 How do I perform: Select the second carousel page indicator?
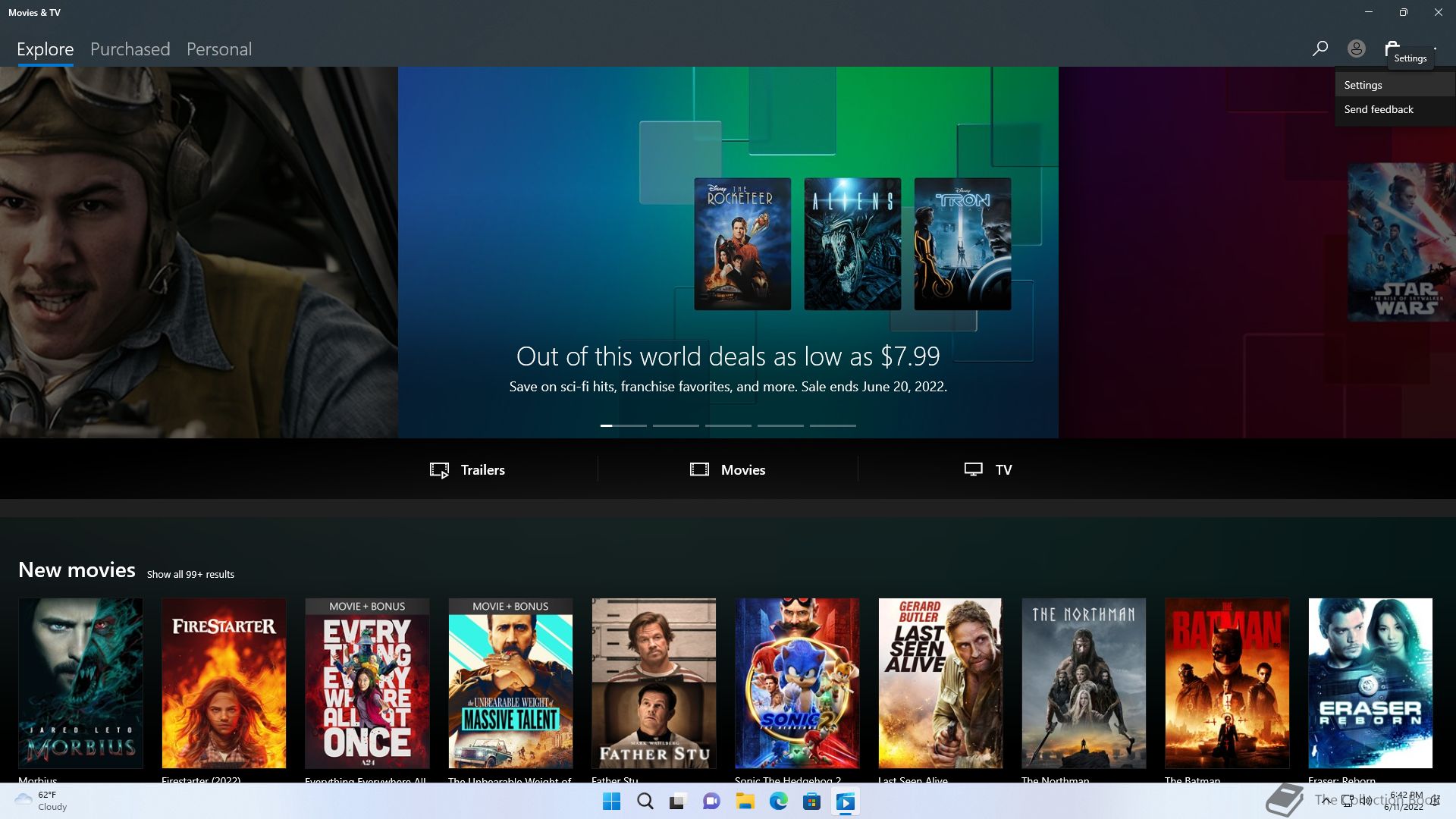point(676,425)
